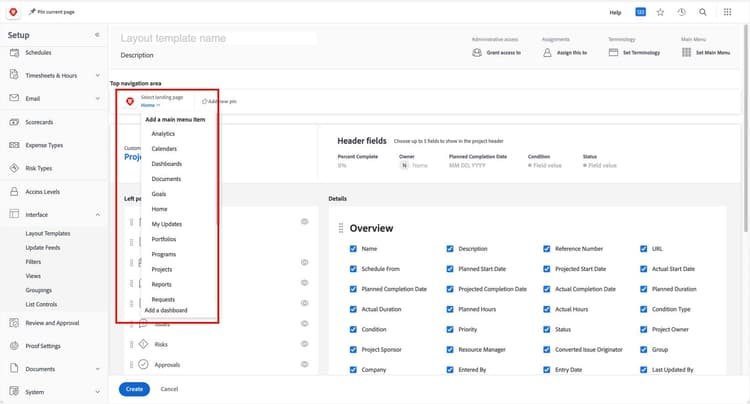Click the System icon in Setup

click(14, 392)
